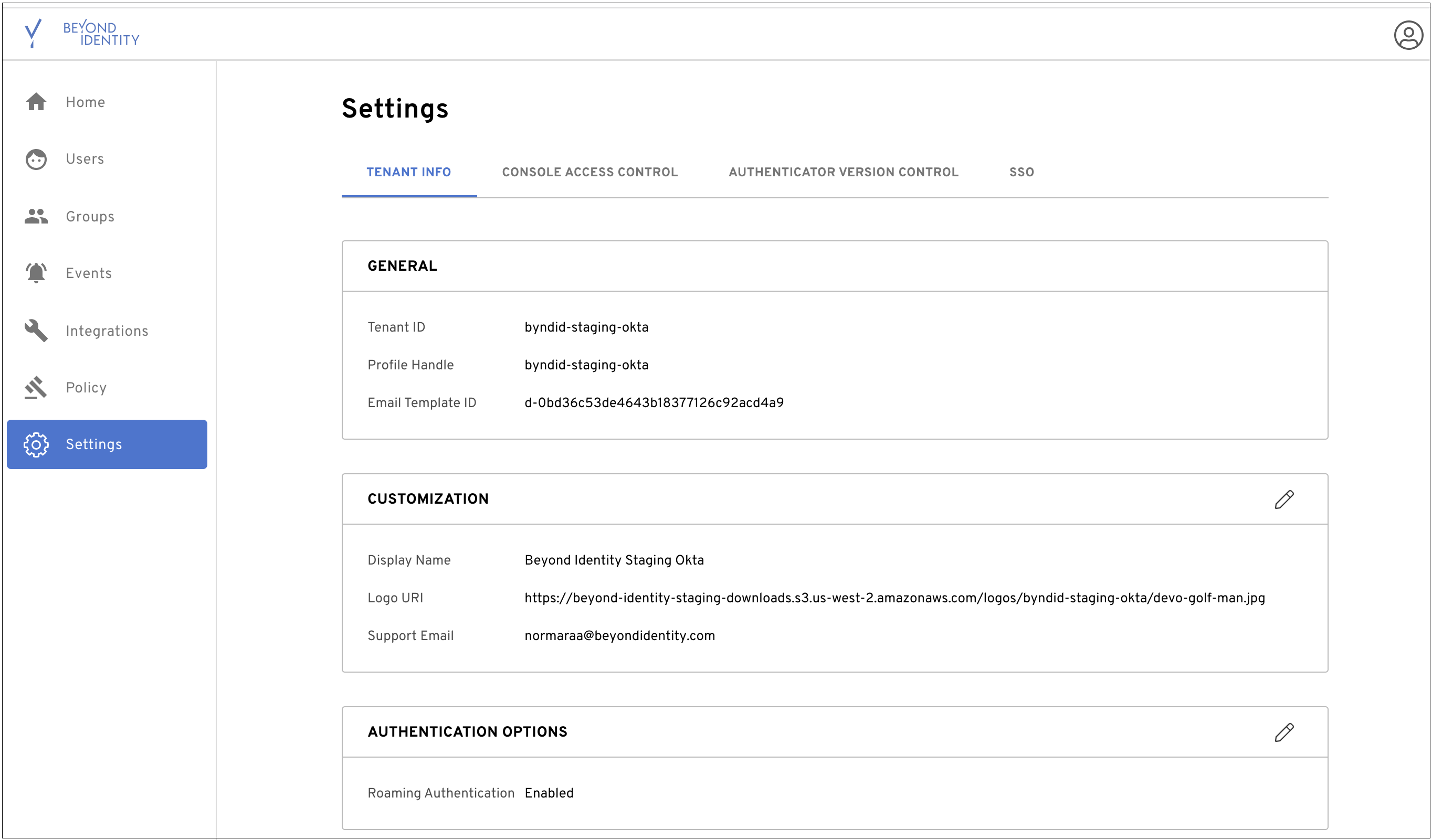Click the Integrations label in the sidebar

point(107,331)
